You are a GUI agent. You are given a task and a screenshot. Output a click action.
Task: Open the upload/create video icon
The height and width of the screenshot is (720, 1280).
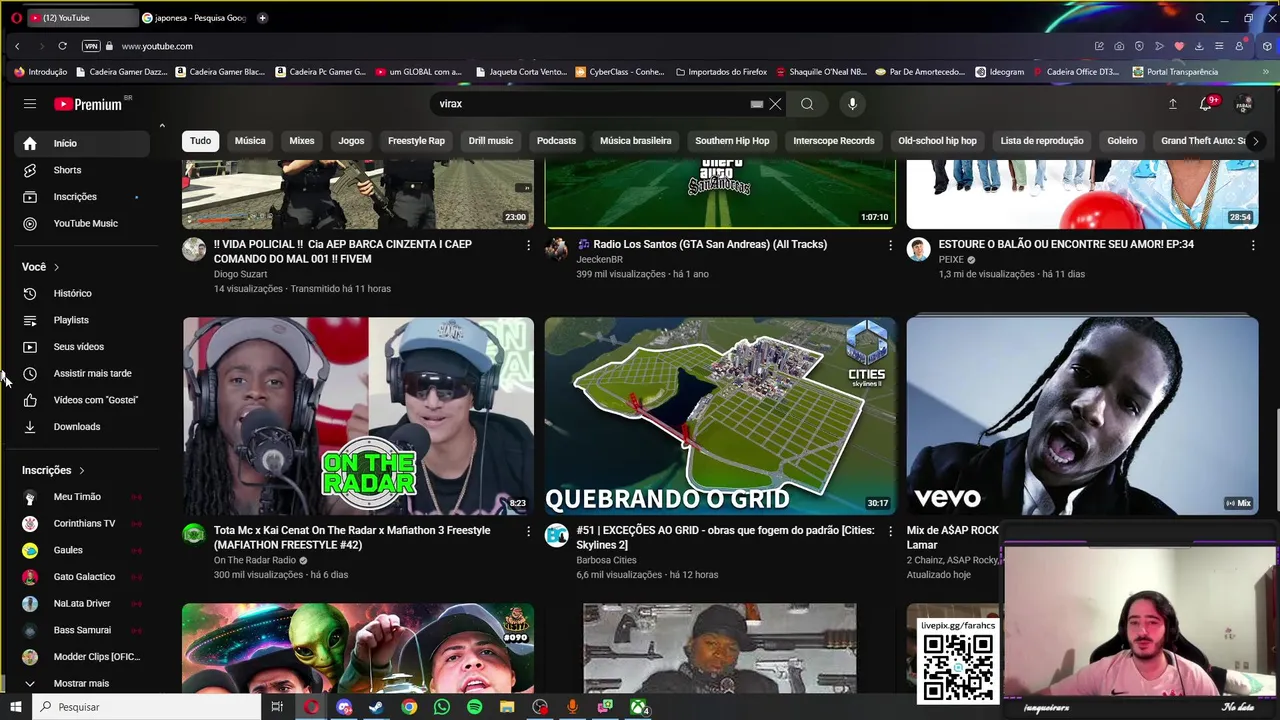pos(1173,104)
